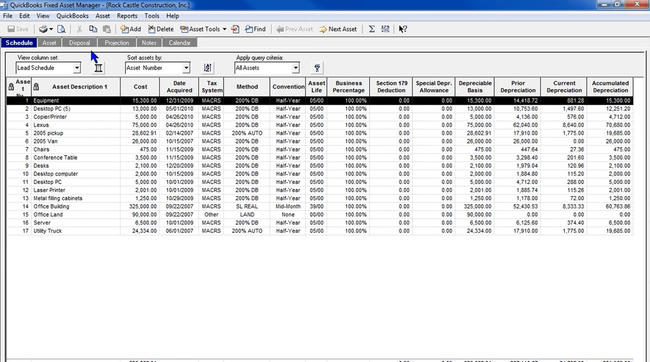650x362 pixels.
Task: Click the lock icon in the Asset No. column header
Action: 11,87
